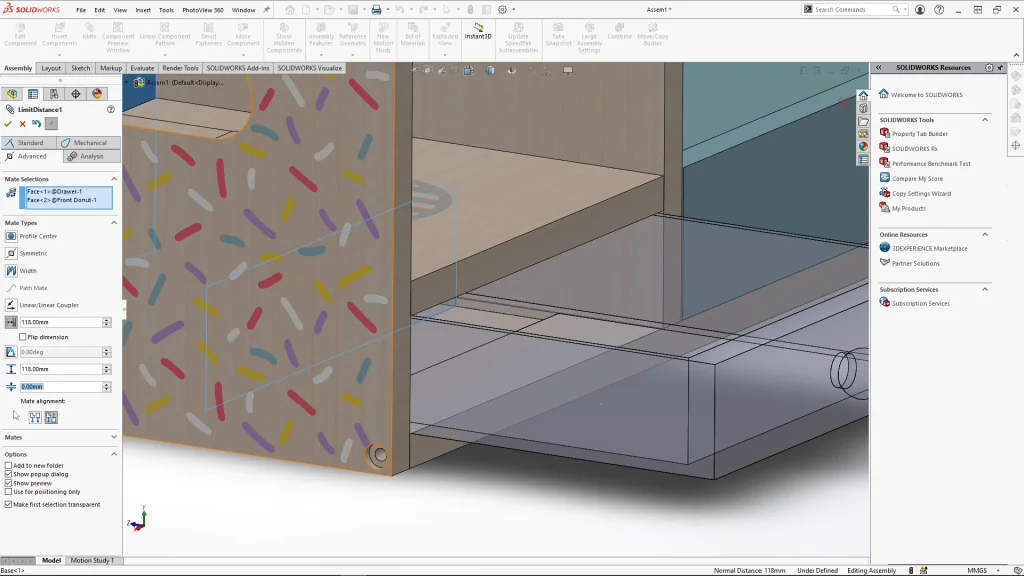Uncheck Show preview option
The height and width of the screenshot is (576, 1024).
pyautogui.click(x=9, y=483)
